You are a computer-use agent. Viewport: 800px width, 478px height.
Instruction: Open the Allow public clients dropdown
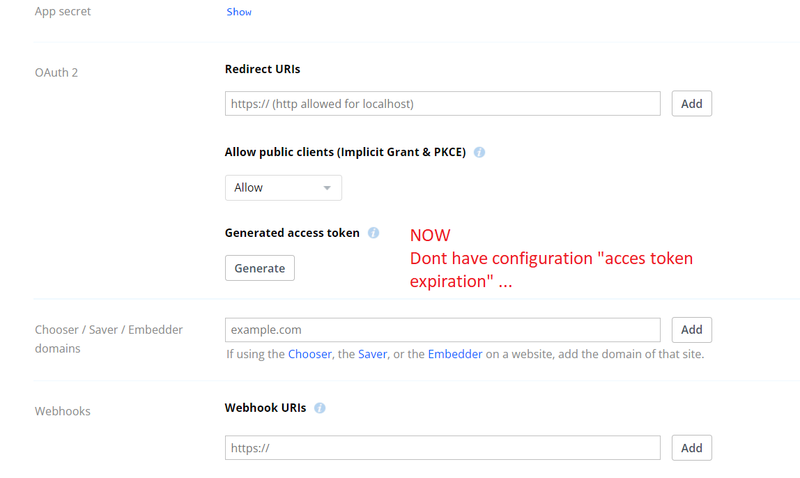click(283, 188)
